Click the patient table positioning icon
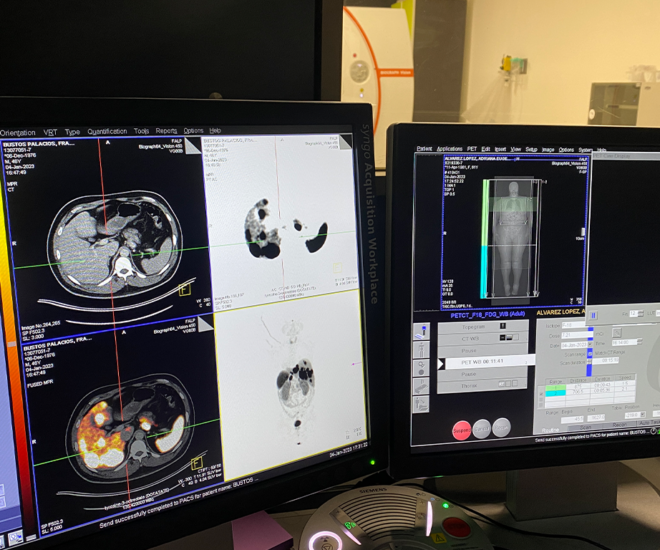The width and height of the screenshot is (660, 550). [x=421, y=332]
